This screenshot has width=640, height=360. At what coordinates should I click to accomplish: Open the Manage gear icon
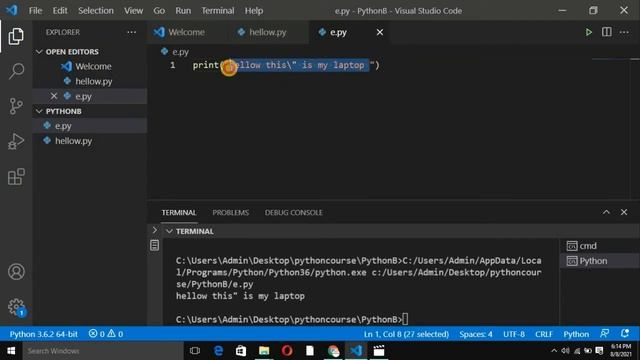point(16,307)
